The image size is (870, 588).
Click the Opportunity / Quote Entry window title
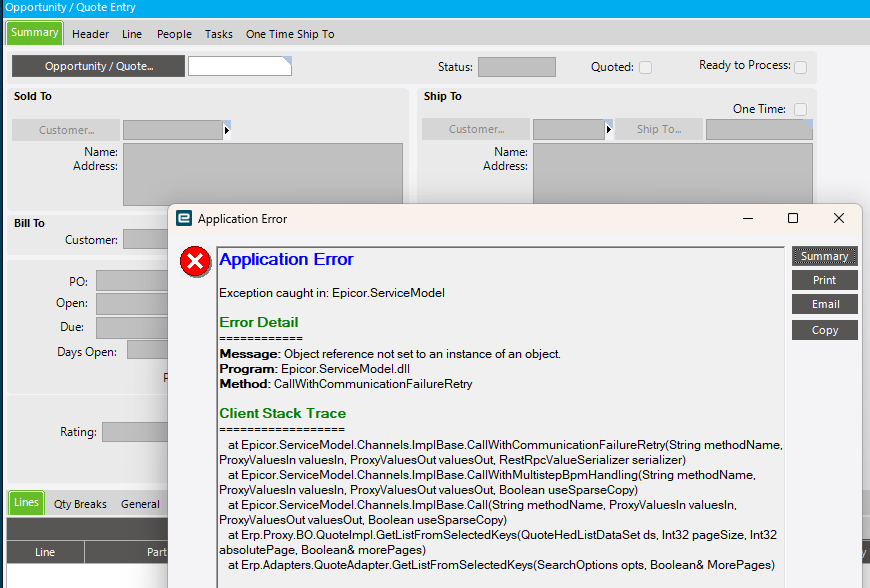coord(70,7)
